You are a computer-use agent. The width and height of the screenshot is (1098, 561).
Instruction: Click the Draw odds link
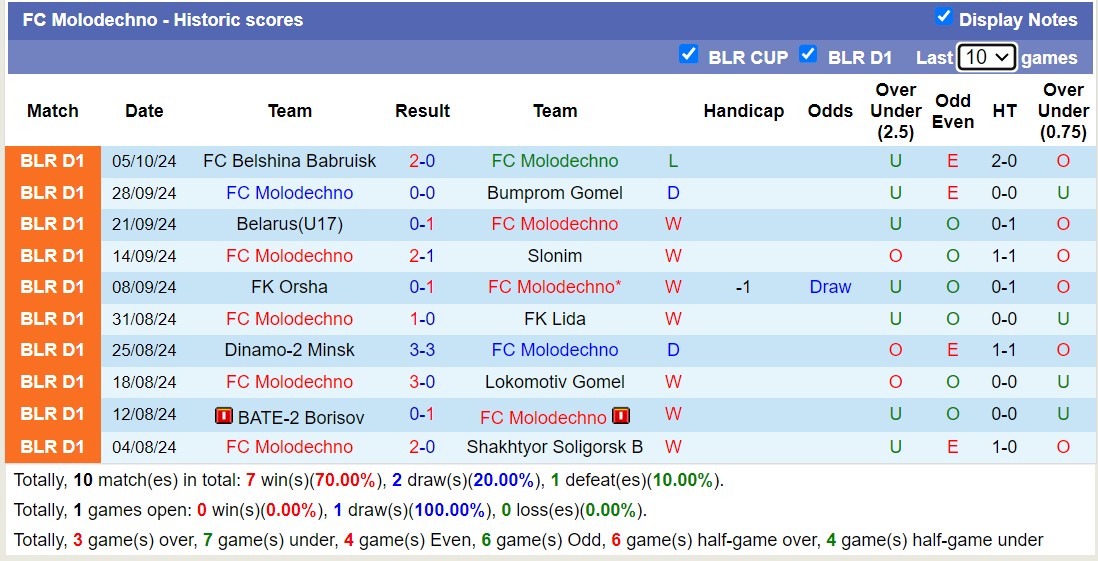tap(830, 287)
